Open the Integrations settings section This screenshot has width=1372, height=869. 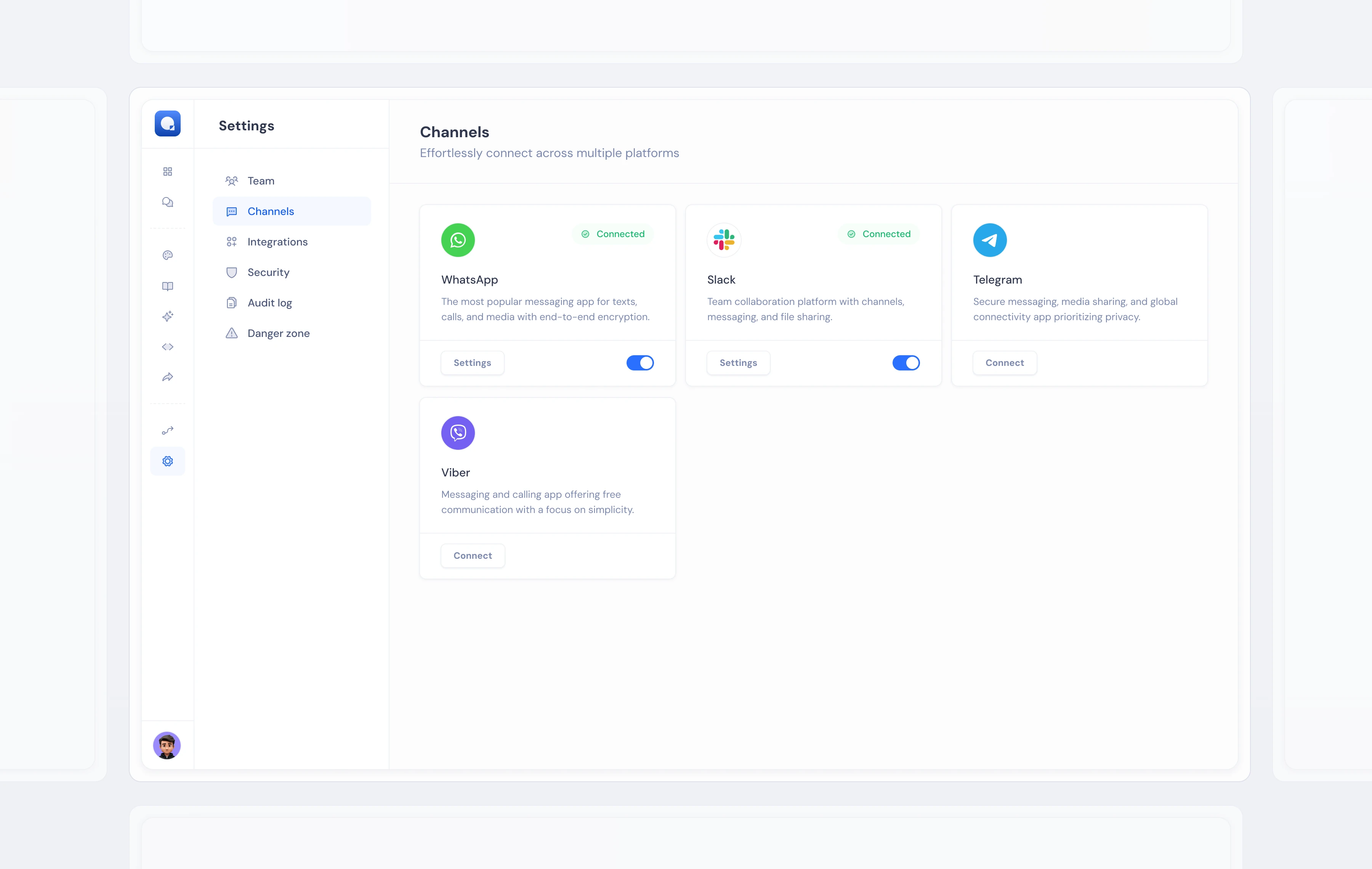point(292,242)
